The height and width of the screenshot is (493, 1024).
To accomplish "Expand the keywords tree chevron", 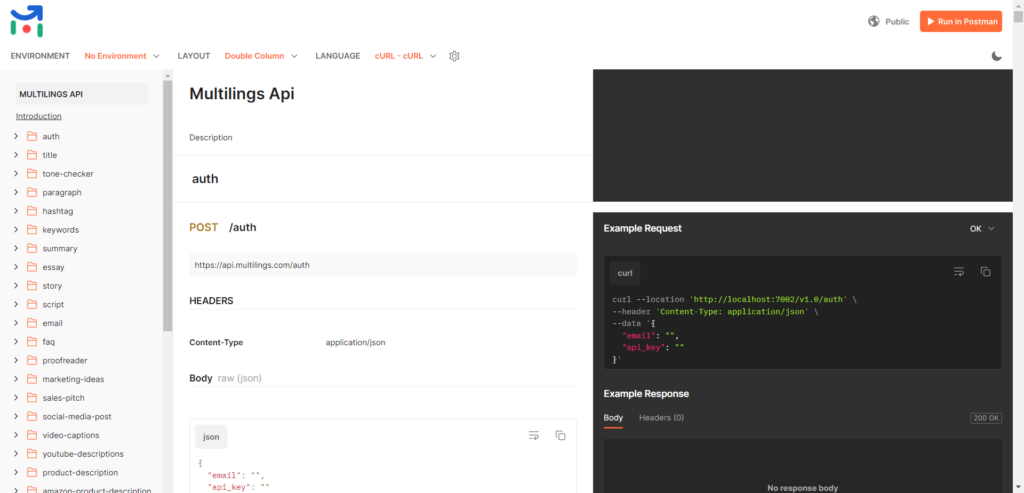I will pyautogui.click(x=16, y=230).
